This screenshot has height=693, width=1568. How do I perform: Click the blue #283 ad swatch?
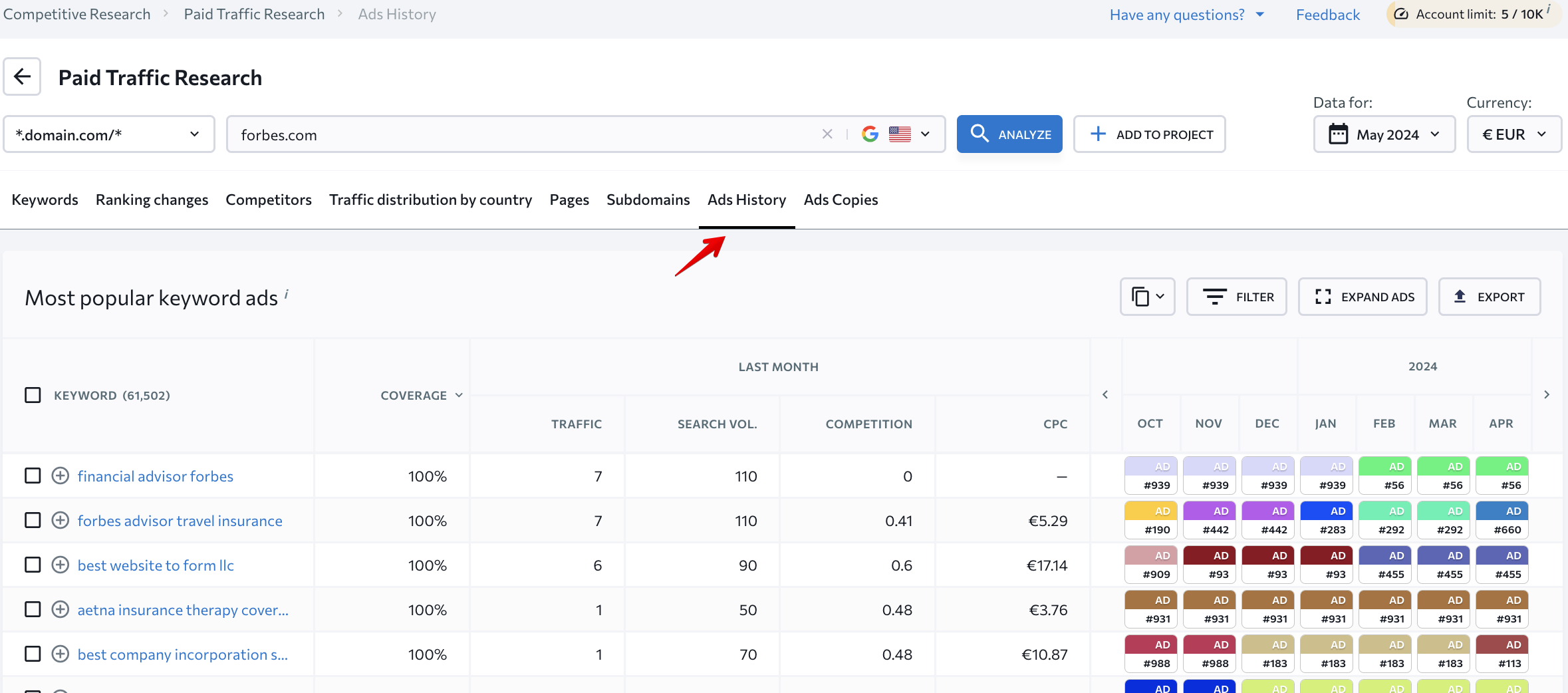pyautogui.click(x=1327, y=520)
